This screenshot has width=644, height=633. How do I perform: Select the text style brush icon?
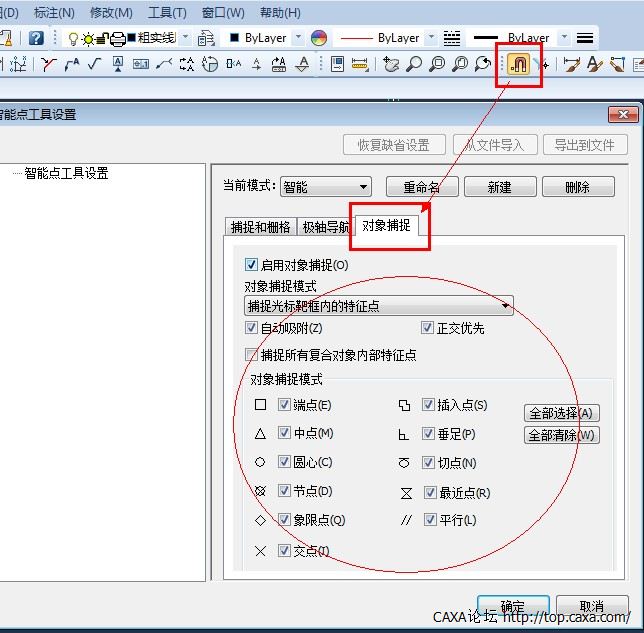click(x=594, y=64)
